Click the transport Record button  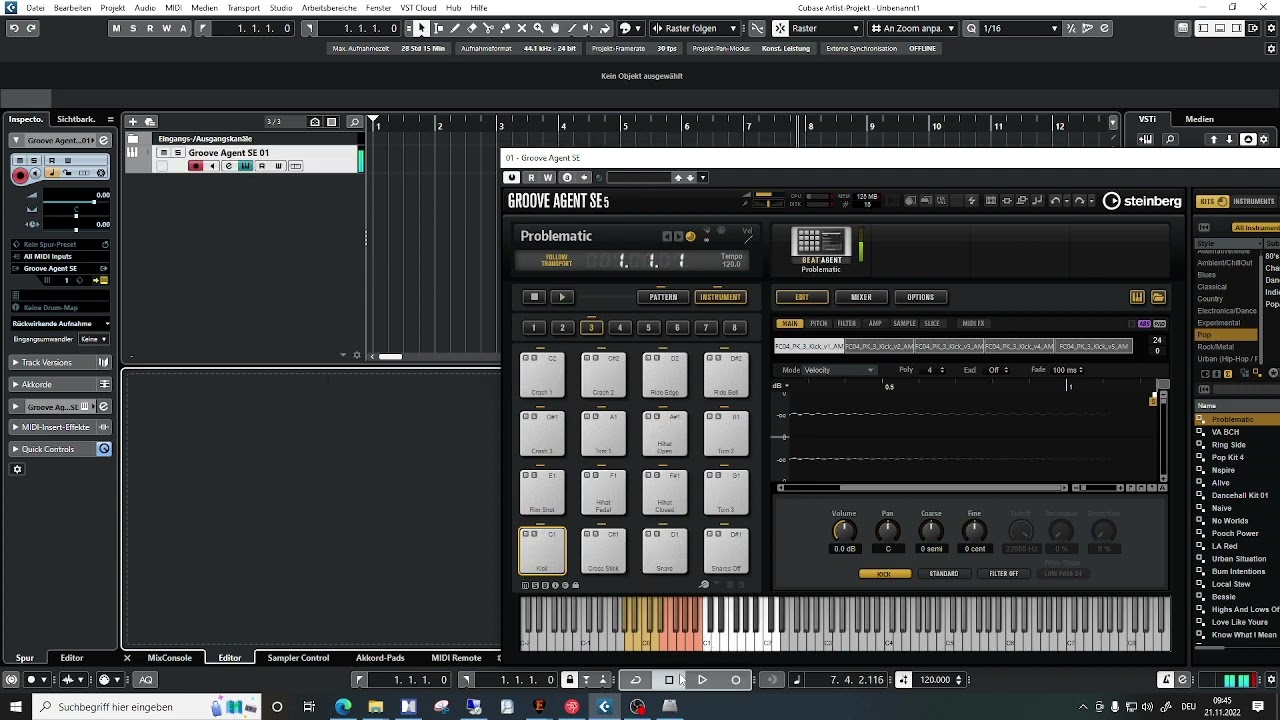pyautogui.click(x=736, y=680)
